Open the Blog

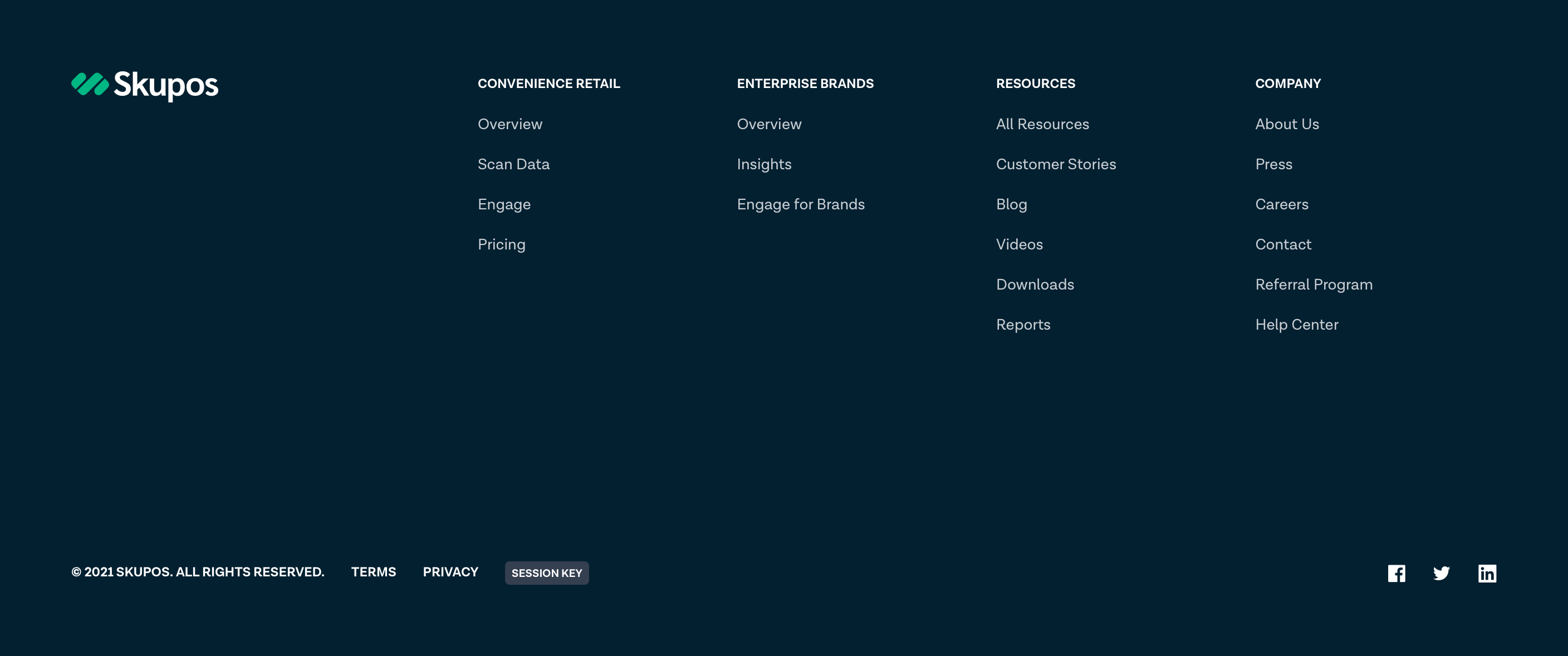(x=1011, y=204)
